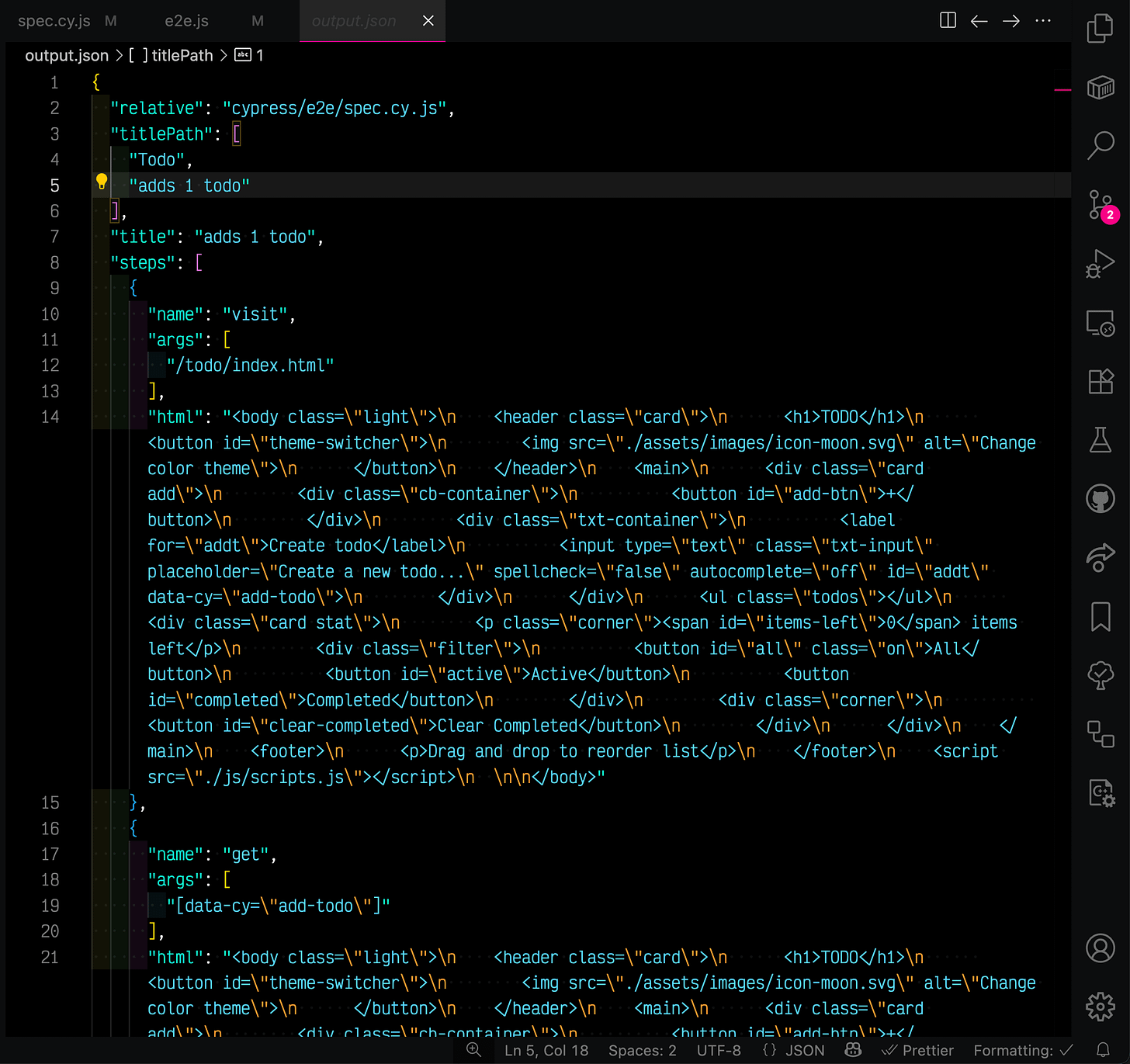Open the Extensions view
This screenshot has height=1064, width=1130.
[x=1100, y=381]
